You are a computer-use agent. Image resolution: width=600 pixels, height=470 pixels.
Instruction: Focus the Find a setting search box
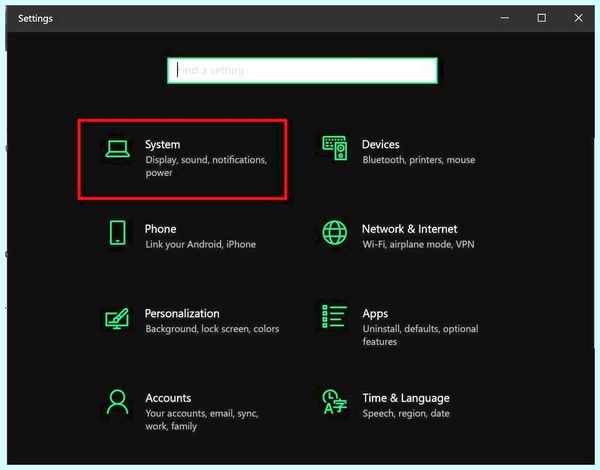click(x=302, y=70)
